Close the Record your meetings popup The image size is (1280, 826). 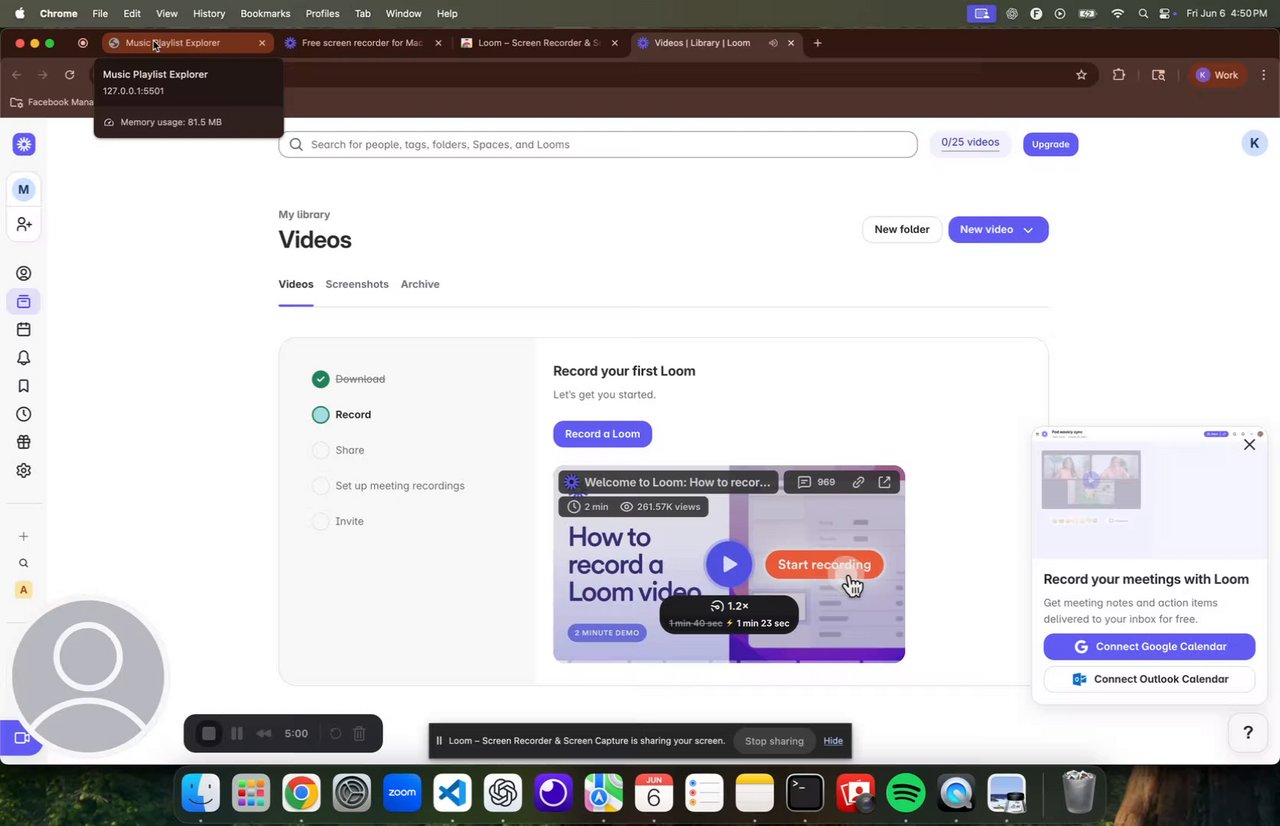[1249, 445]
